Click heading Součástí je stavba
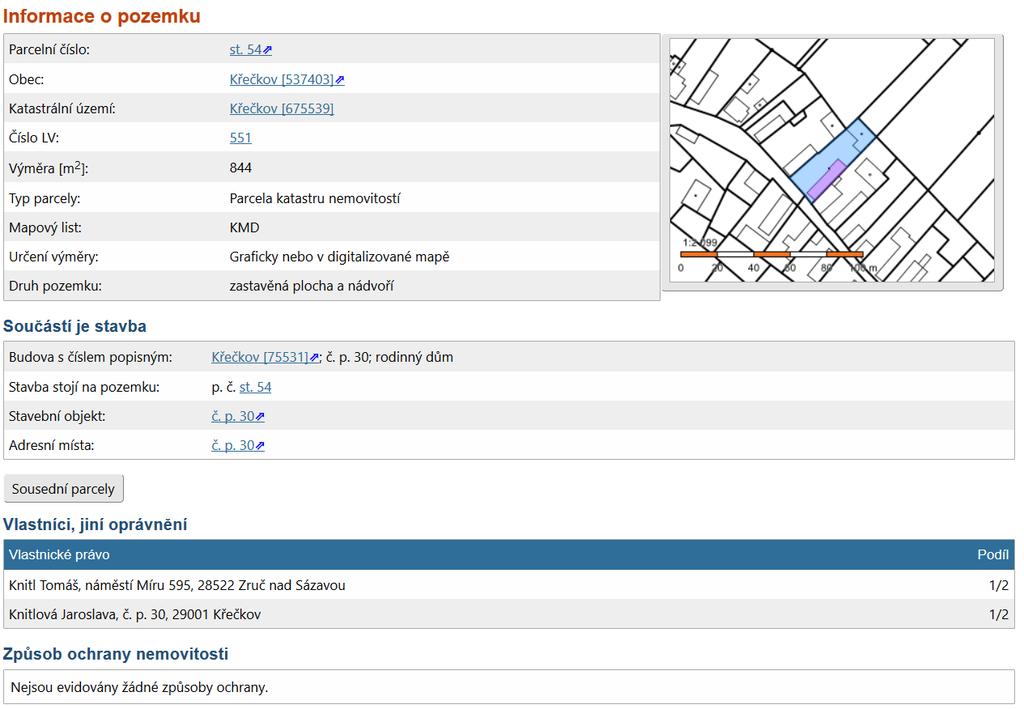 pos(75,326)
